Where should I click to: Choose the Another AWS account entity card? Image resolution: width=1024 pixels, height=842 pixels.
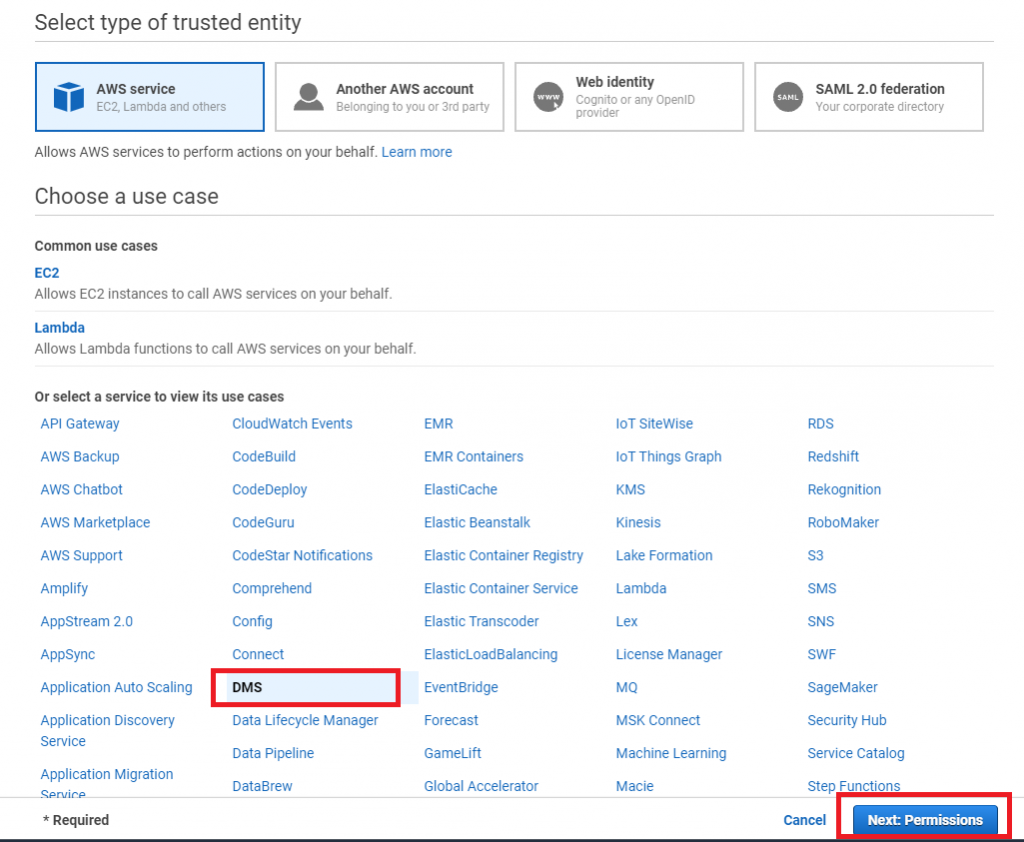(x=389, y=97)
